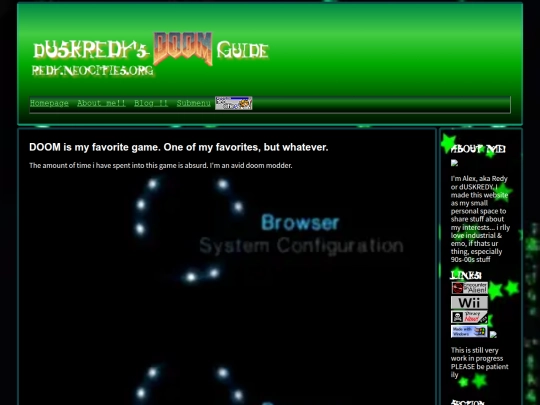Click the 'Guide' word in the header

(242, 51)
